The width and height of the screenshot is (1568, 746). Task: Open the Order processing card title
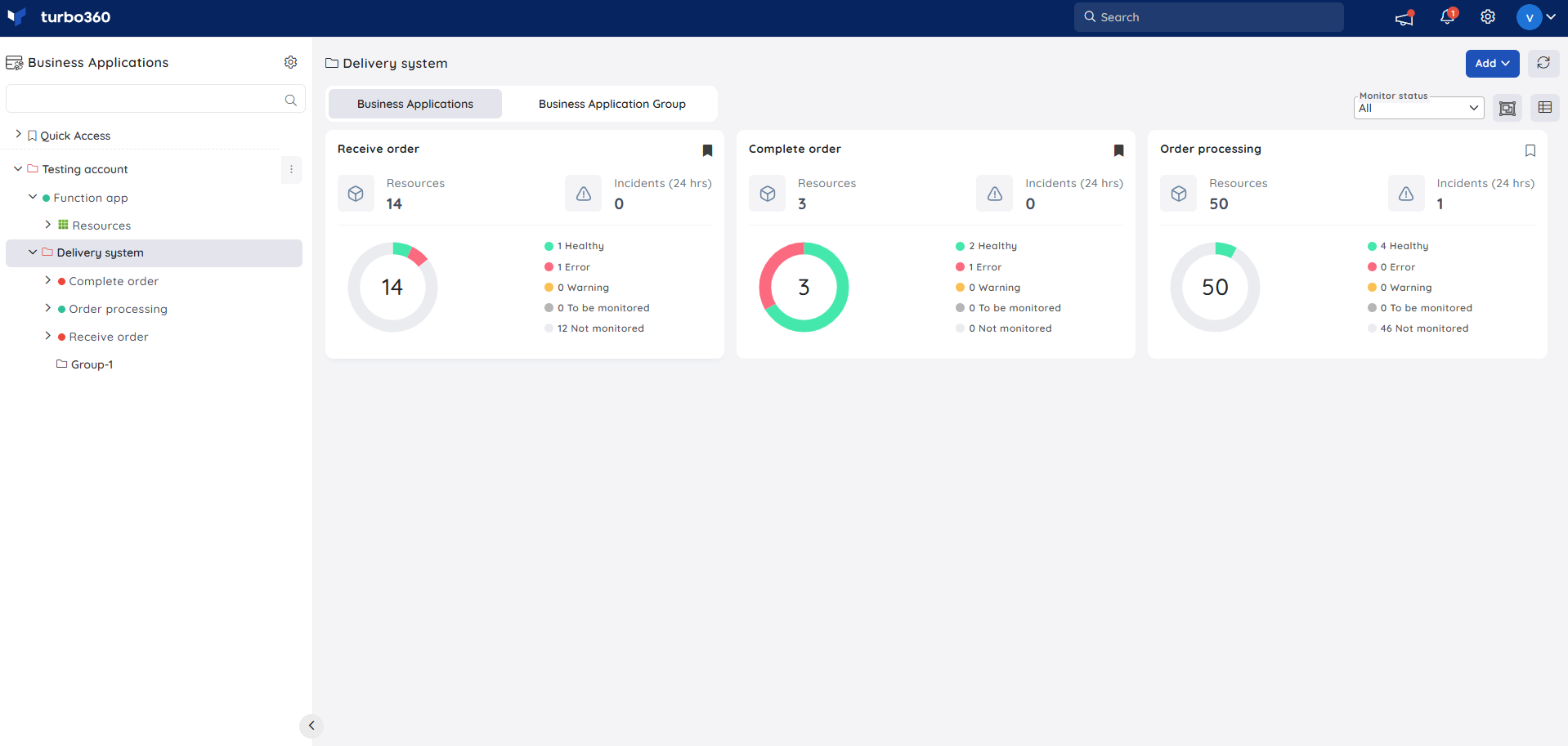point(1211,149)
